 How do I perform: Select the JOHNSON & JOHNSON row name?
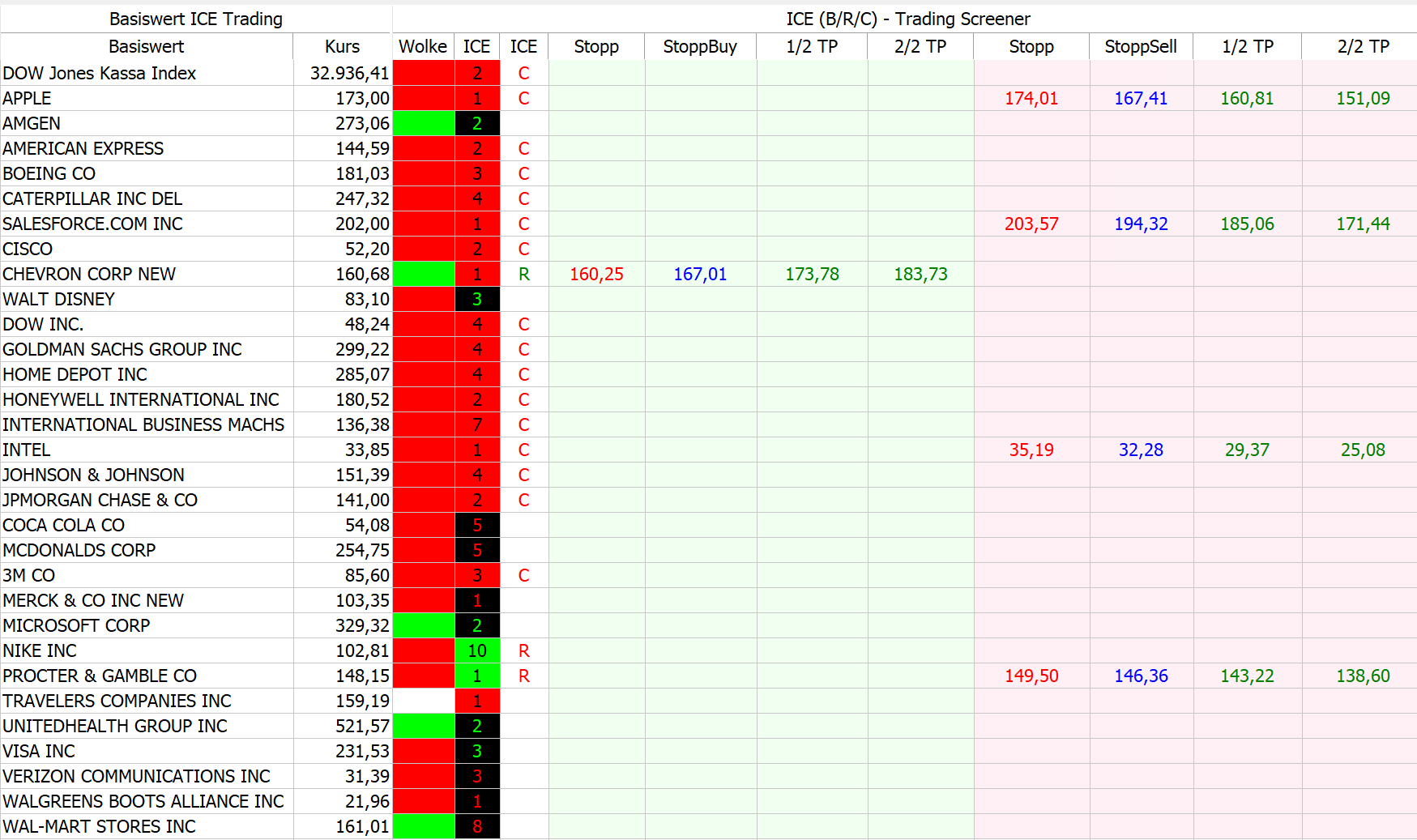(93, 475)
